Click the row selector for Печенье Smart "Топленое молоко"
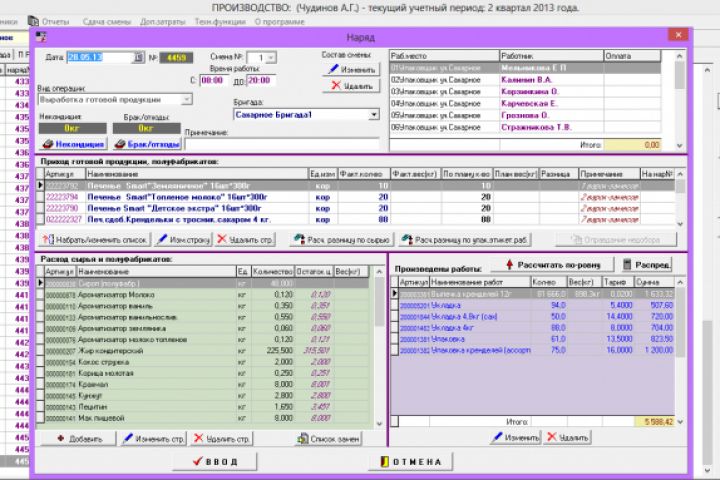This screenshot has height=480, width=720. (x=40, y=197)
